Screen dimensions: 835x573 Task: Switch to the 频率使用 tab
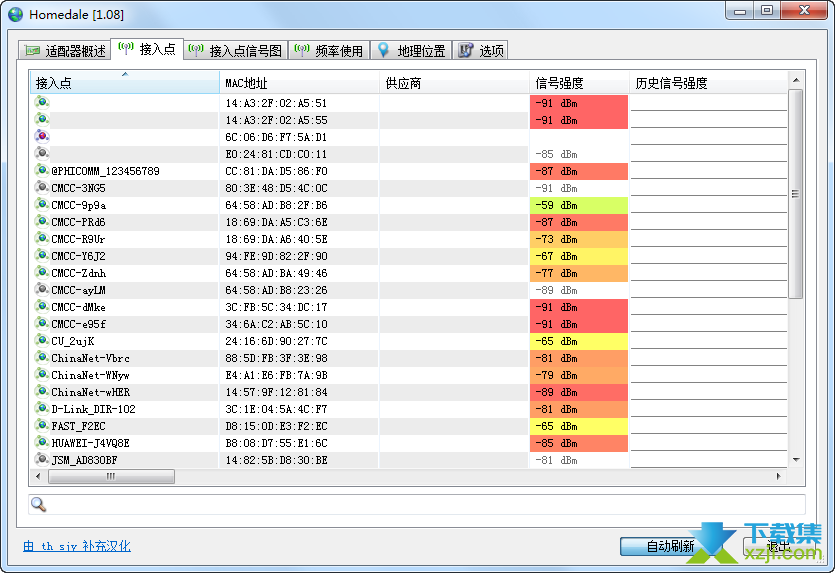click(329, 51)
